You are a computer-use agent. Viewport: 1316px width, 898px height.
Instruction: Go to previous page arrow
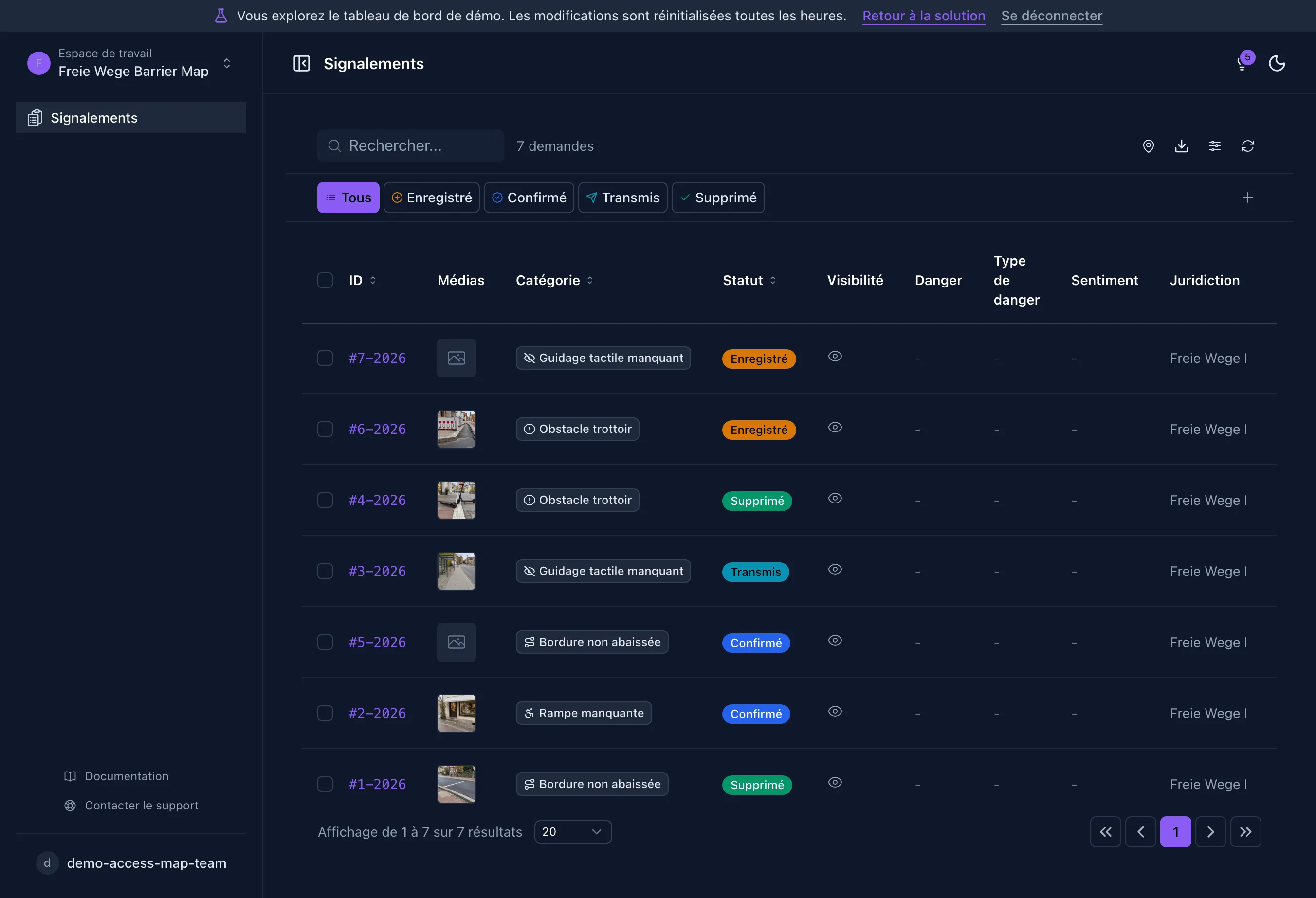point(1140,832)
